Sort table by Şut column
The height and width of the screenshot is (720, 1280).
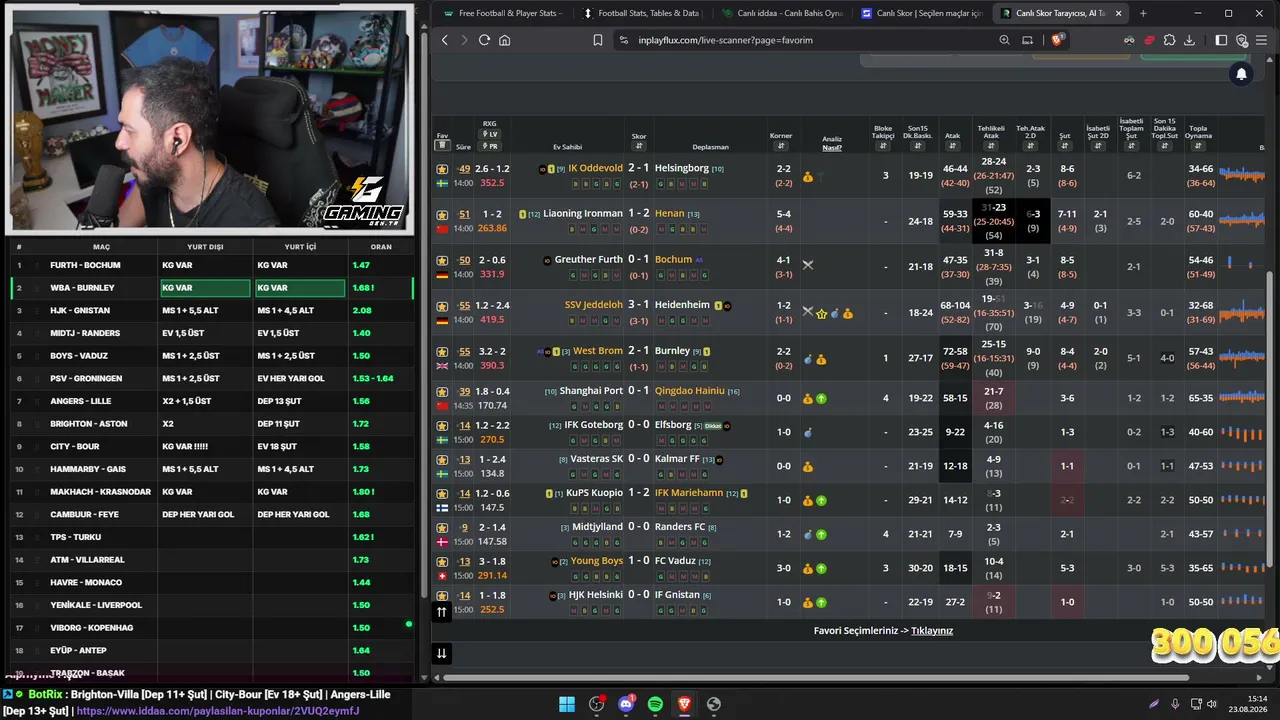(1065, 146)
